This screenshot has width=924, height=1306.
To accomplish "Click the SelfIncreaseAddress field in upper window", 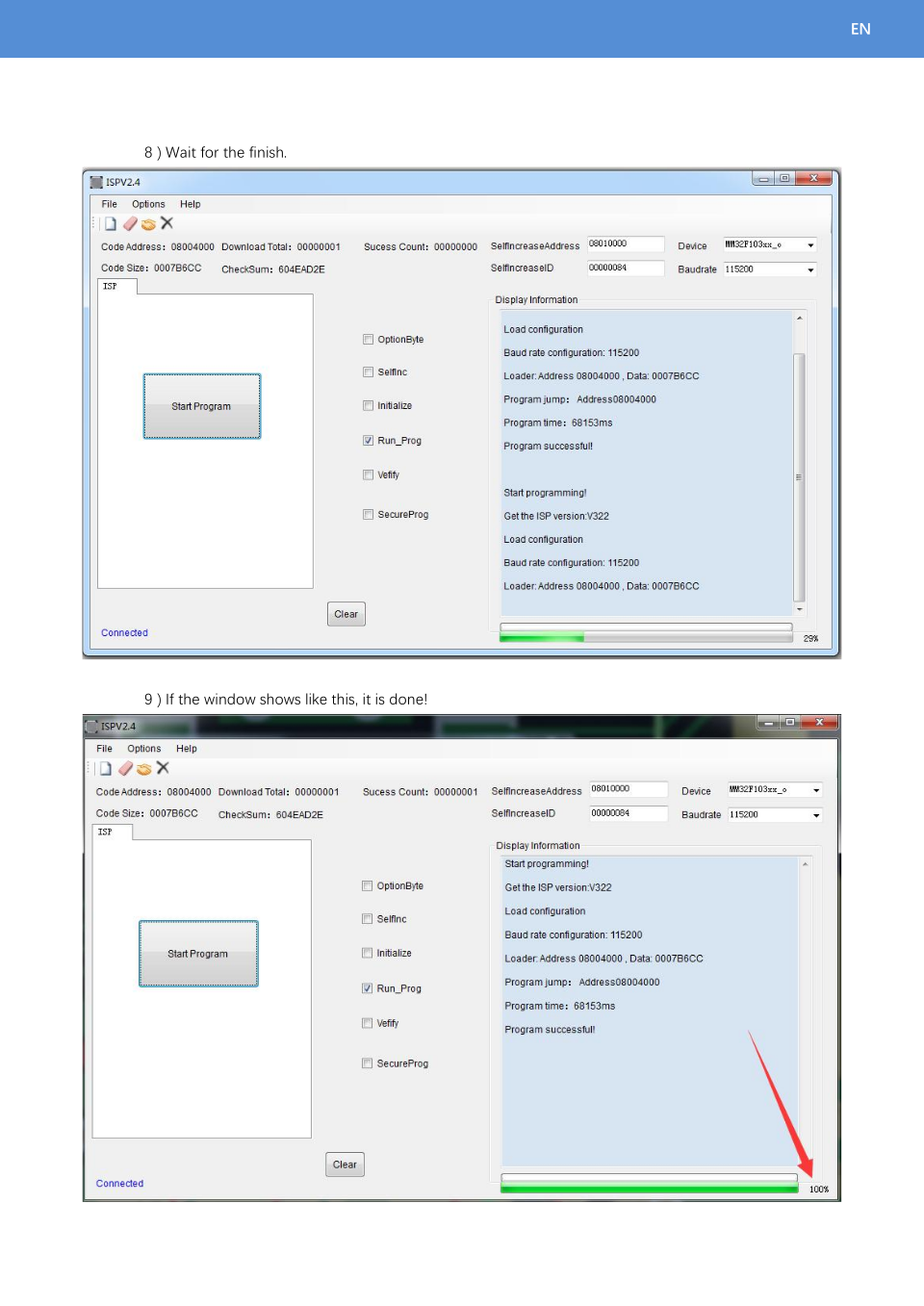I will pyautogui.click(x=625, y=244).
